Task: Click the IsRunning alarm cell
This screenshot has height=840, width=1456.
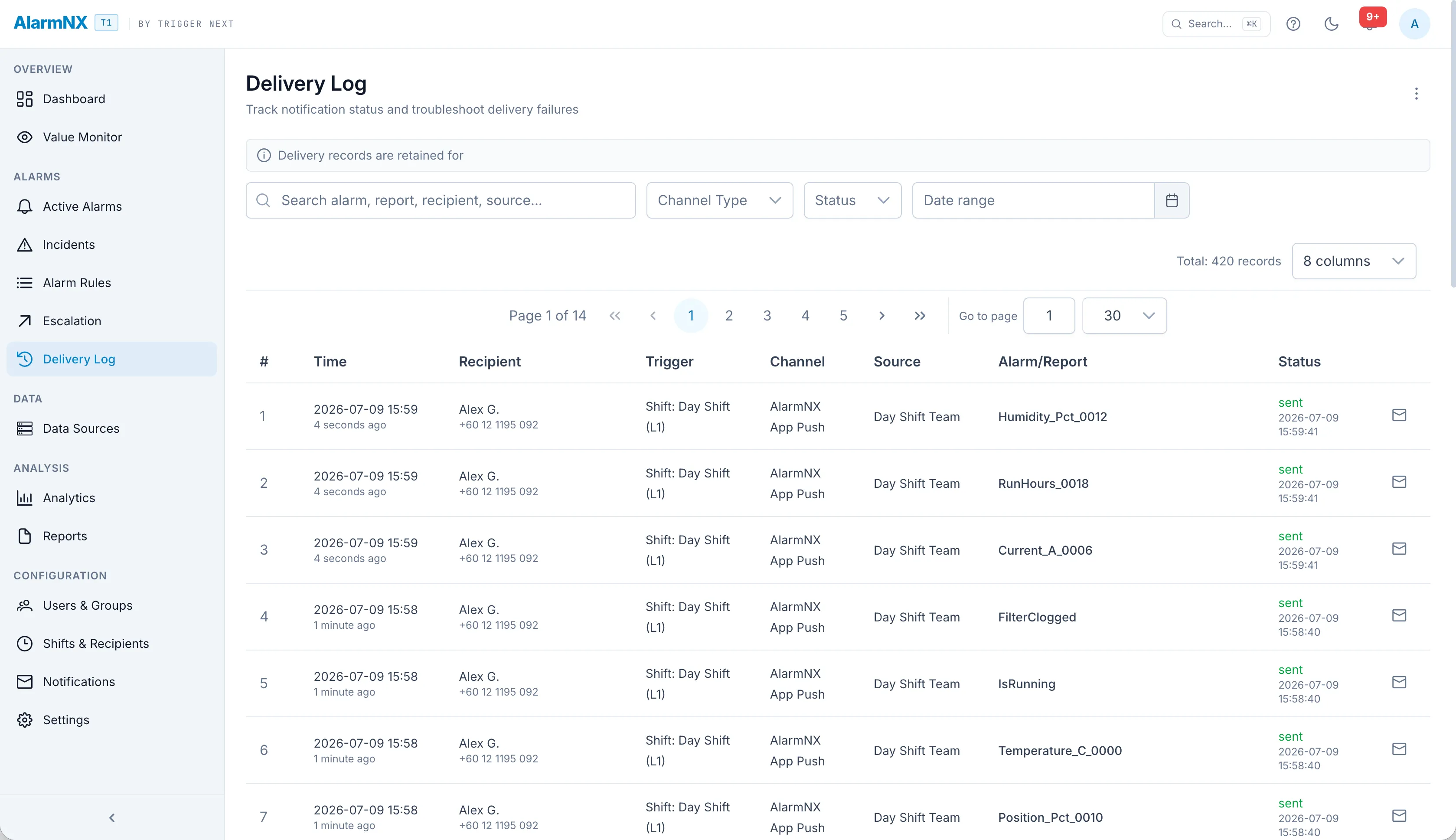Action: pos(1026,684)
